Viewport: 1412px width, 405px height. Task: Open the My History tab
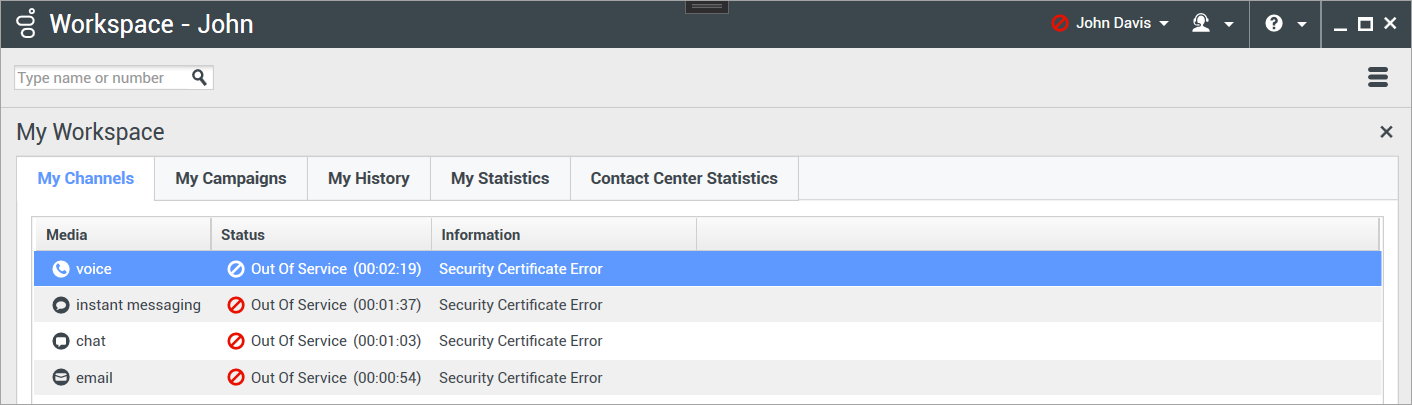coord(369,179)
